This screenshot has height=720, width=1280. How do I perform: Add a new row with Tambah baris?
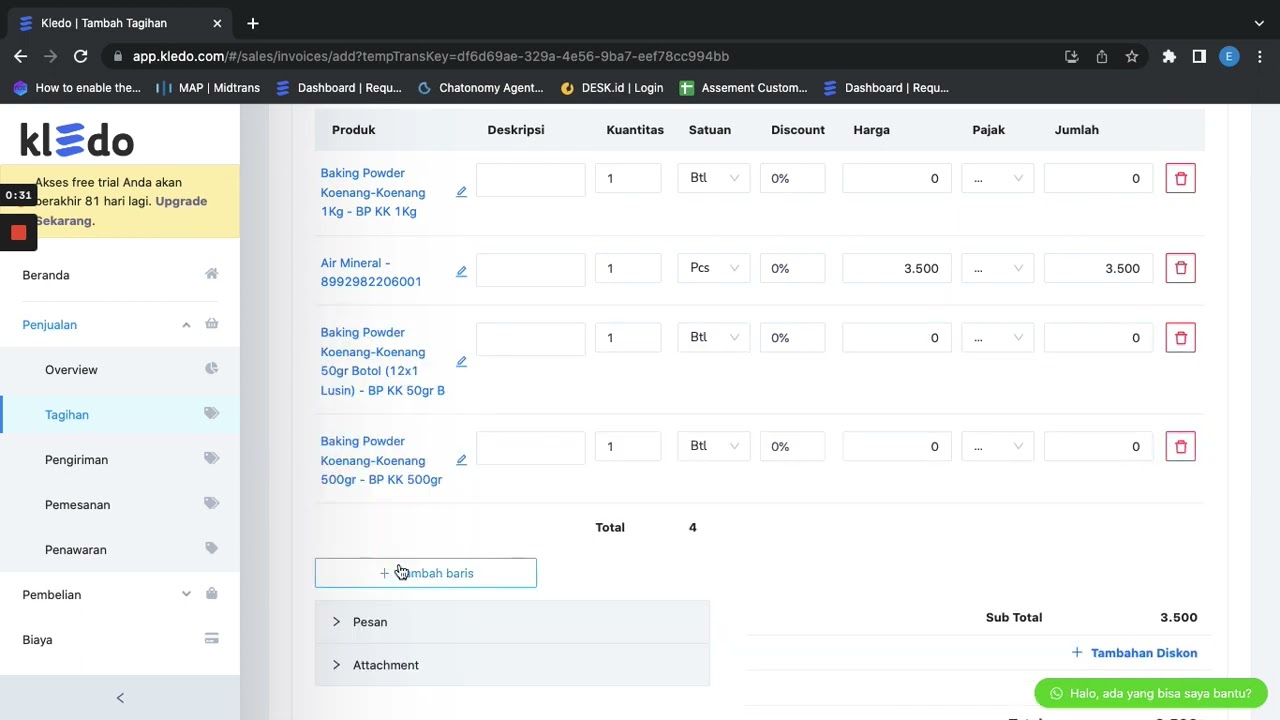[426, 573]
